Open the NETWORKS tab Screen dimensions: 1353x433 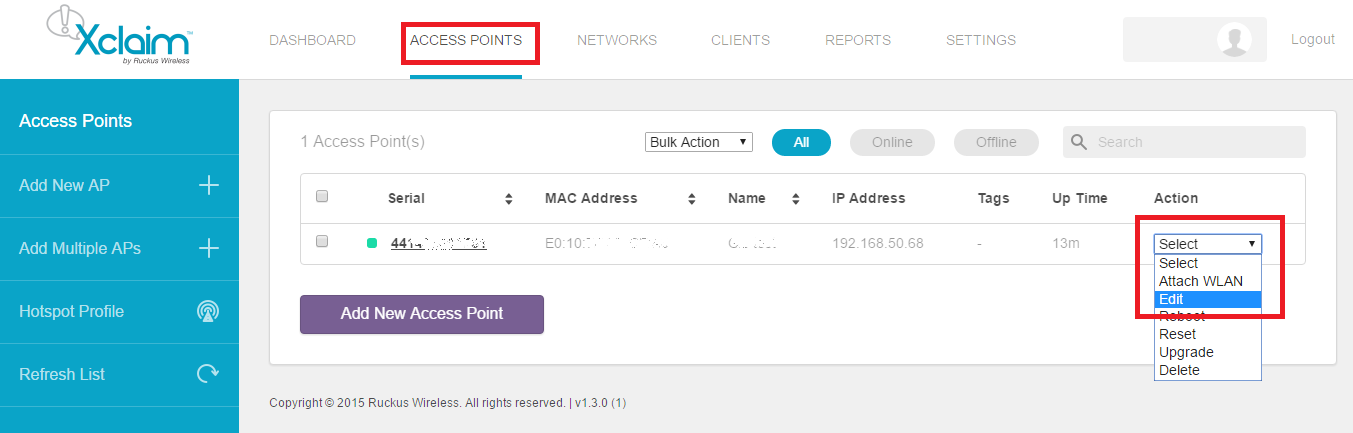[x=617, y=40]
